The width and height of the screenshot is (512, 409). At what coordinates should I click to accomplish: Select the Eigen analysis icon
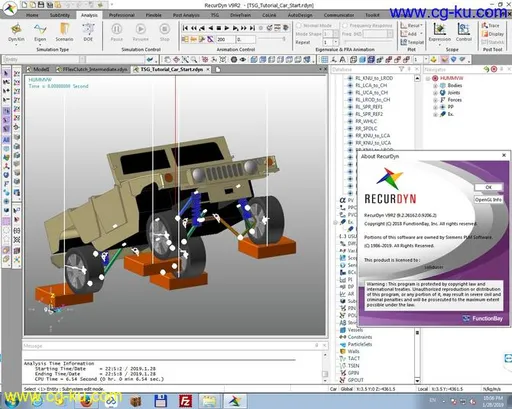[40, 32]
